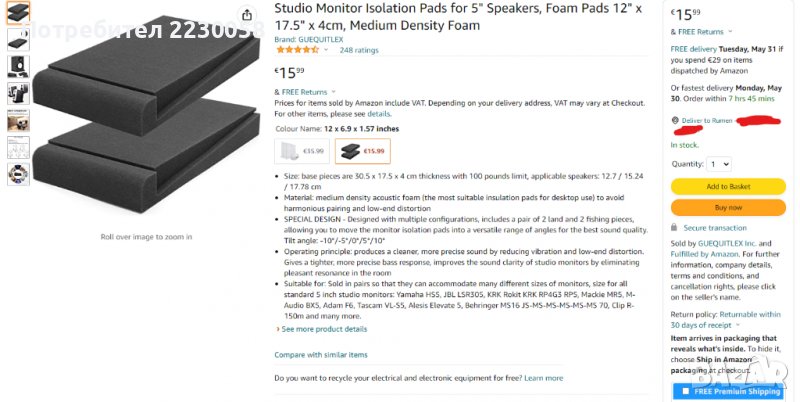Expand See more product details

coord(322,329)
